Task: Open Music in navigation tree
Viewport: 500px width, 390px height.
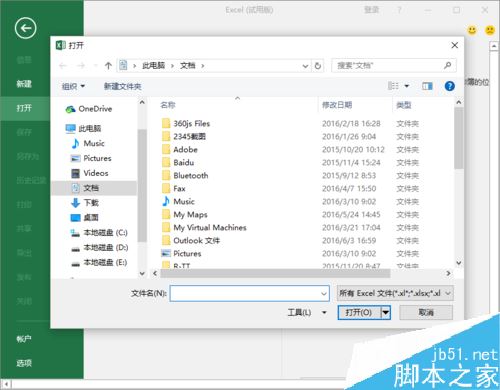Action: 88,143
